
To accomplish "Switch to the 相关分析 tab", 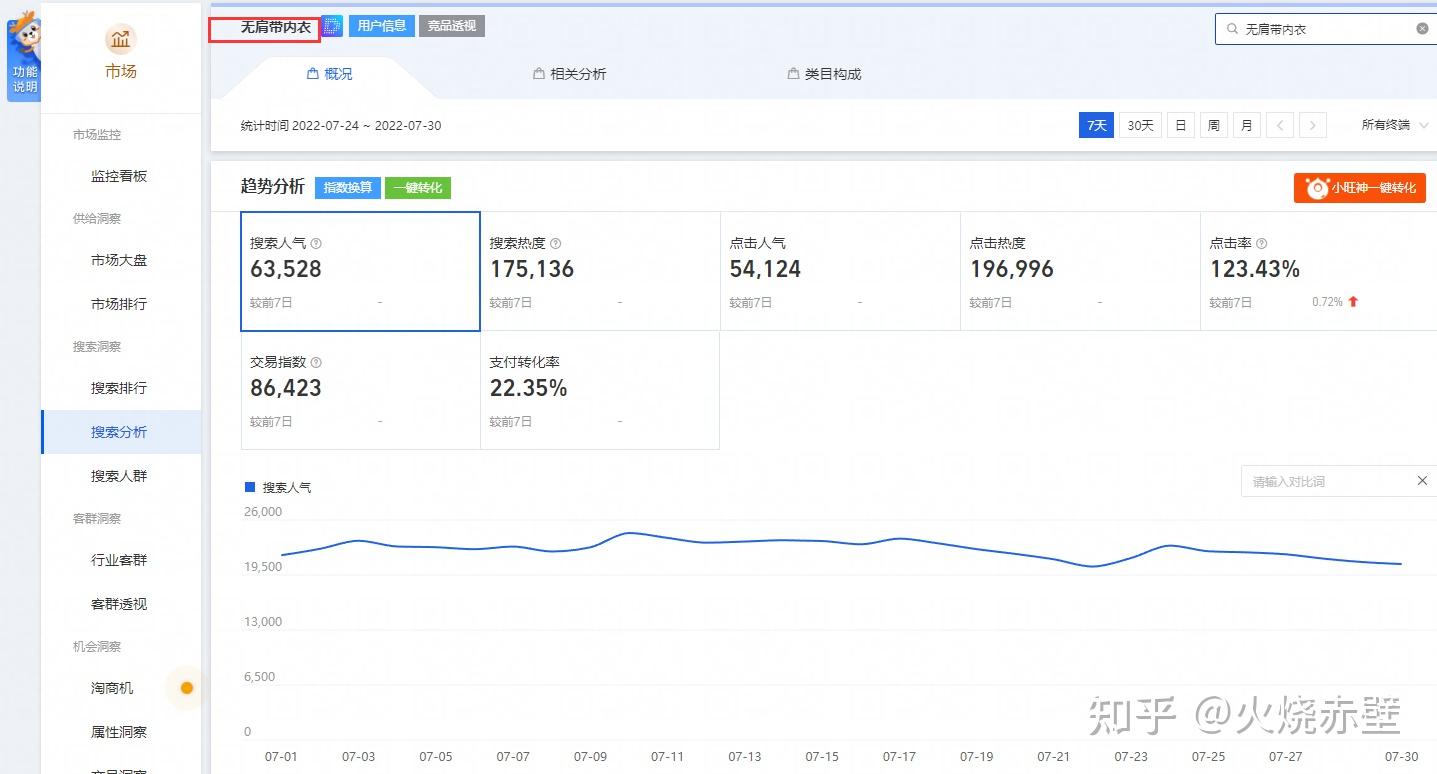I will [x=569, y=74].
